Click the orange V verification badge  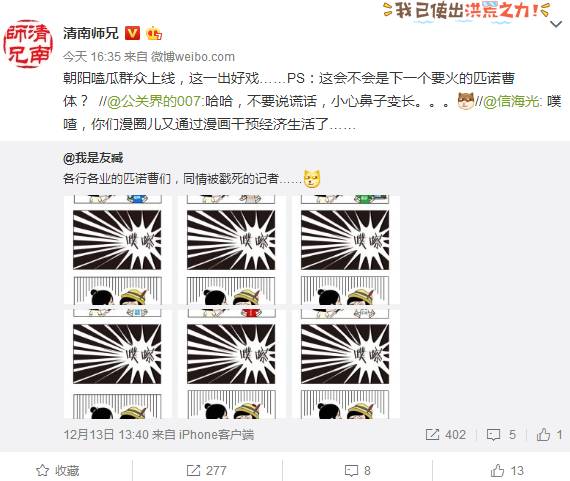click(132, 33)
